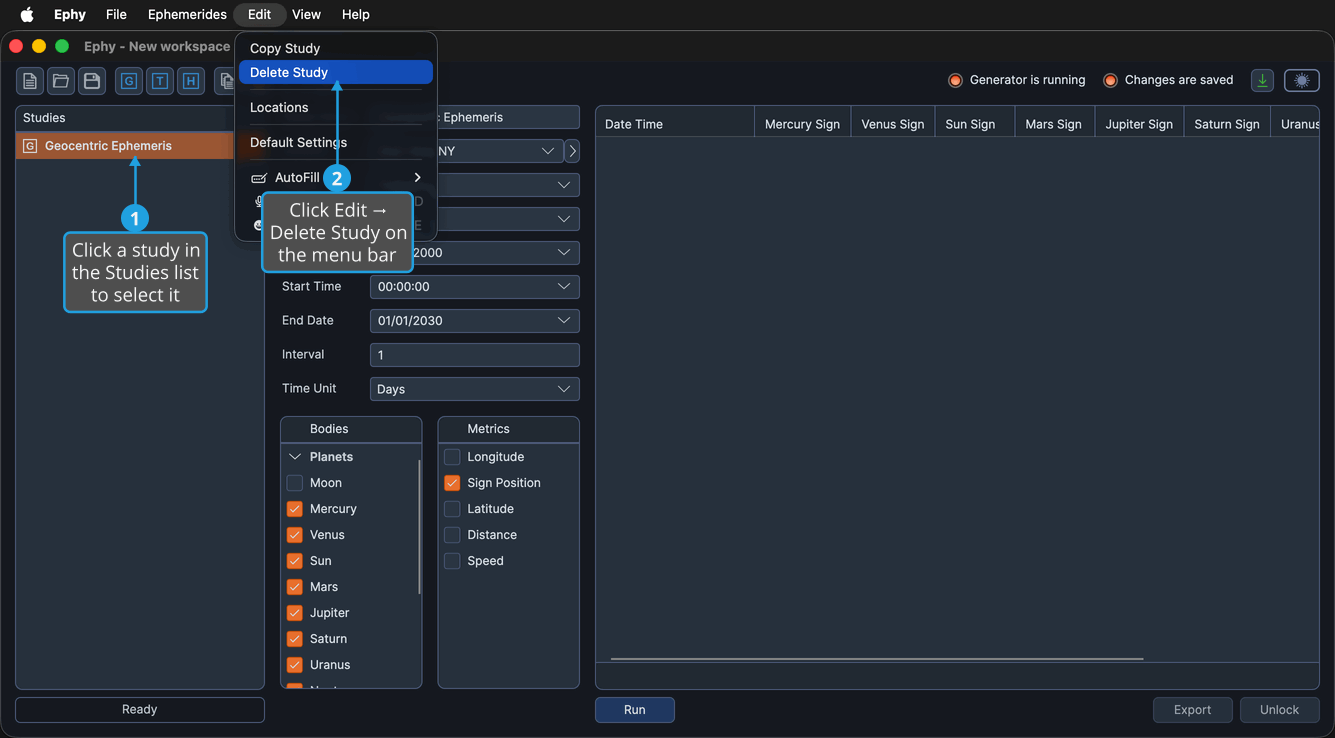Enable the Latitude metric checkbox

[452, 509]
